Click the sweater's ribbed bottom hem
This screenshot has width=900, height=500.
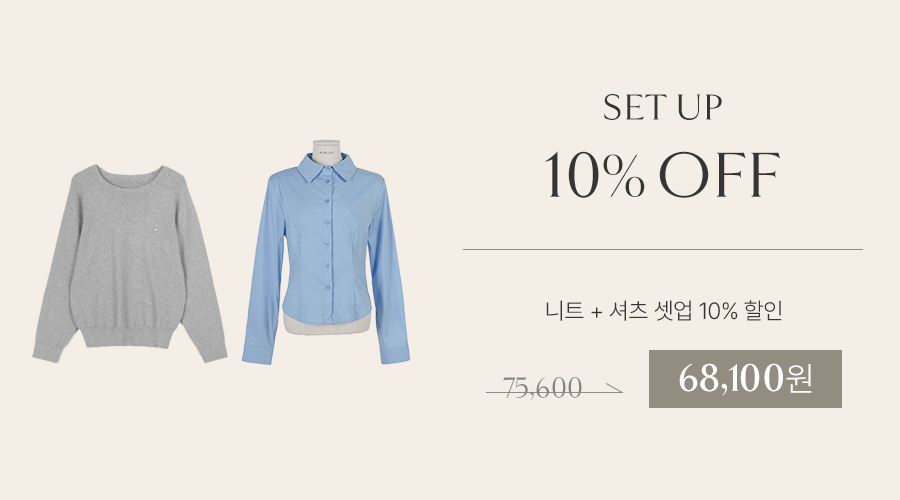coord(128,336)
